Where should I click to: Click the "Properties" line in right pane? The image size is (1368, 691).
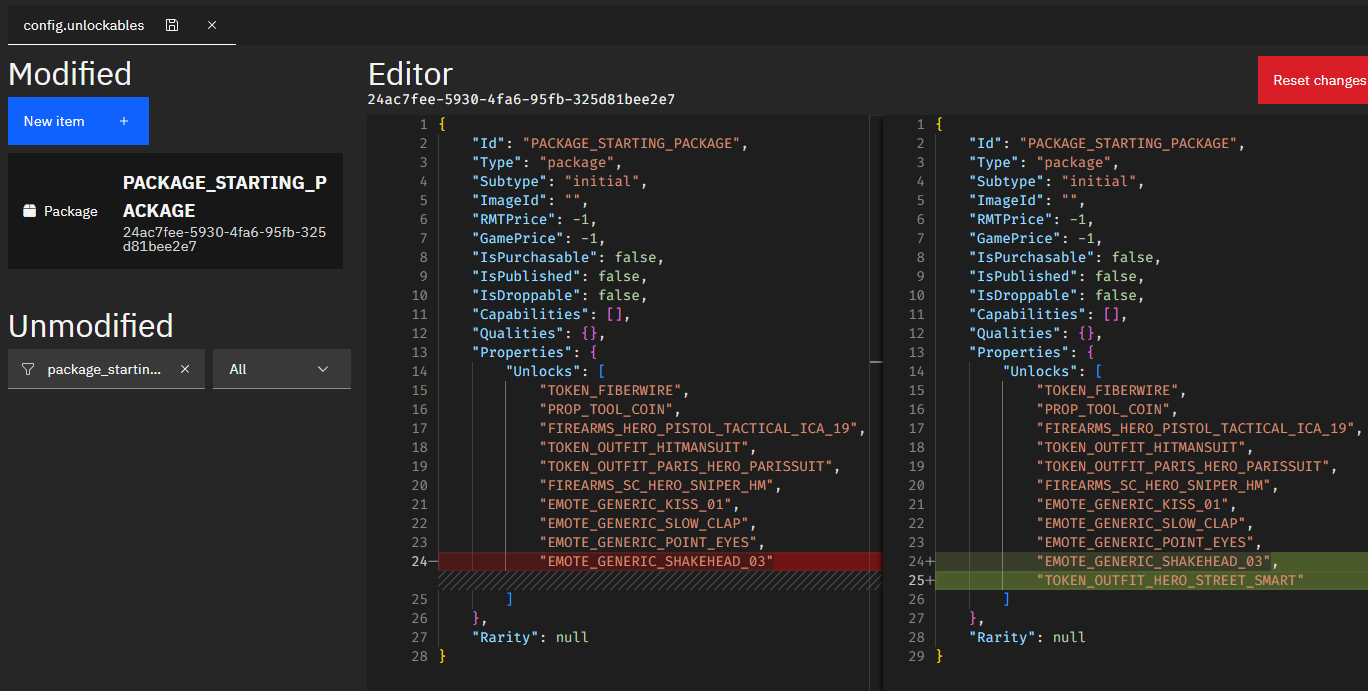(1031, 352)
